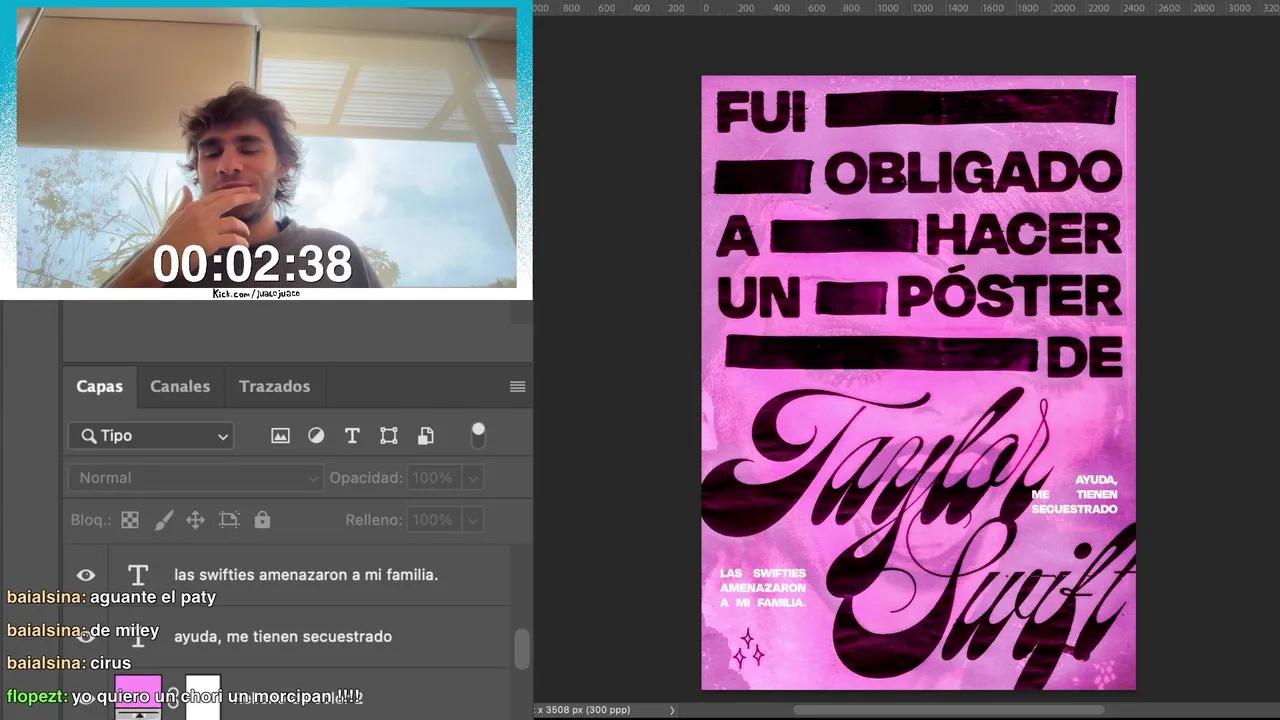Filter layers by smart objects icon
The width and height of the screenshot is (1280, 720).
click(426, 436)
